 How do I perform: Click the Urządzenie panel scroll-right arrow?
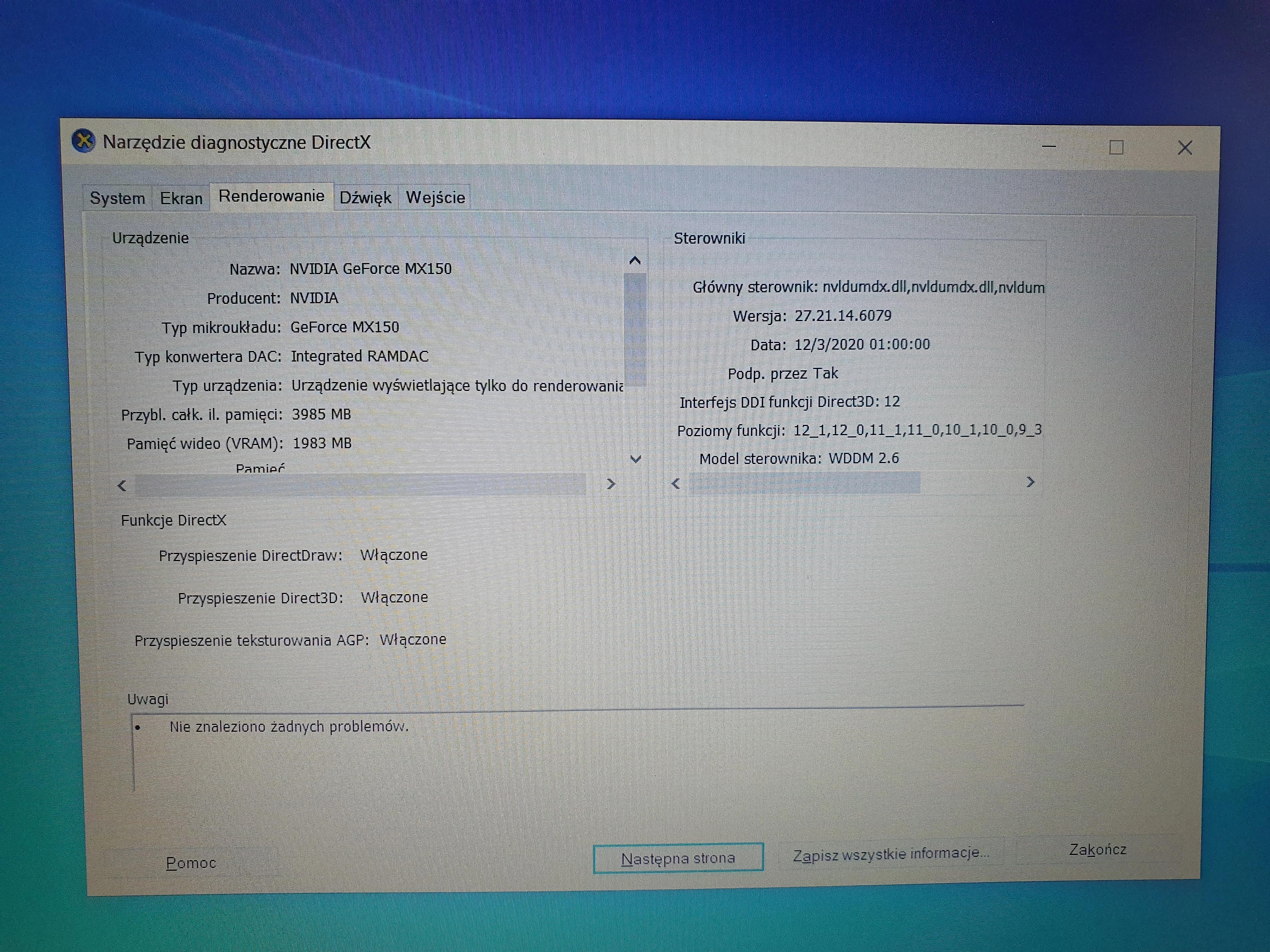(x=611, y=484)
